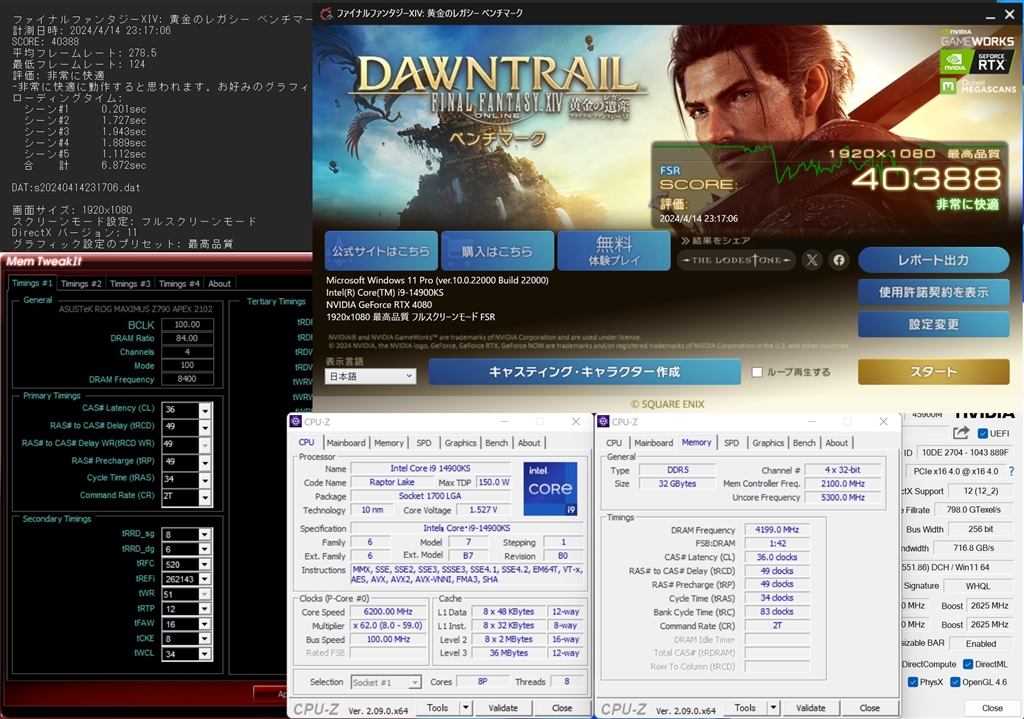This screenshot has width=1024, height=719.
Task: Click the tREFI value field showing 262143
Action: [180, 577]
